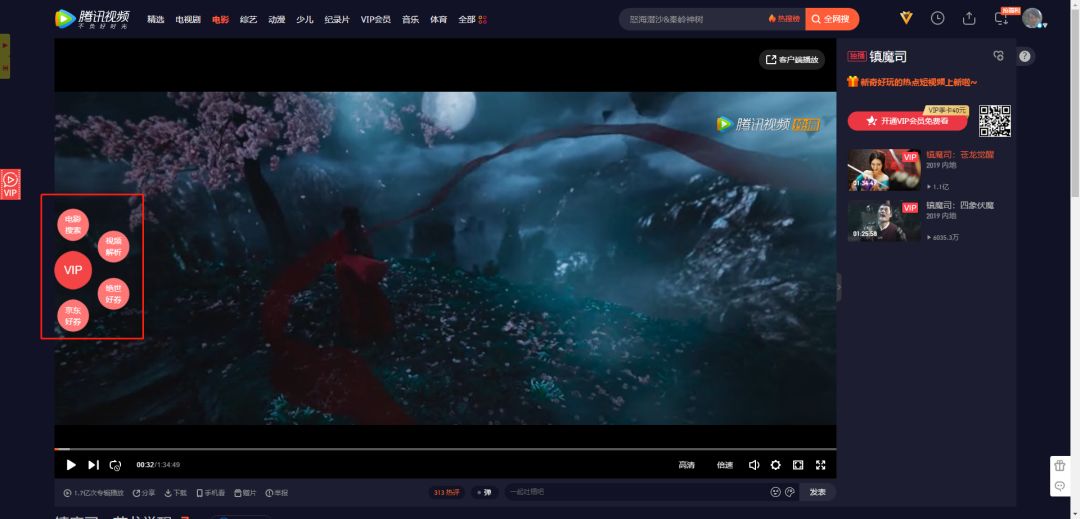Focus the top search input field
Image resolution: width=1080 pixels, height=519 pixels.
pos(692,19)
